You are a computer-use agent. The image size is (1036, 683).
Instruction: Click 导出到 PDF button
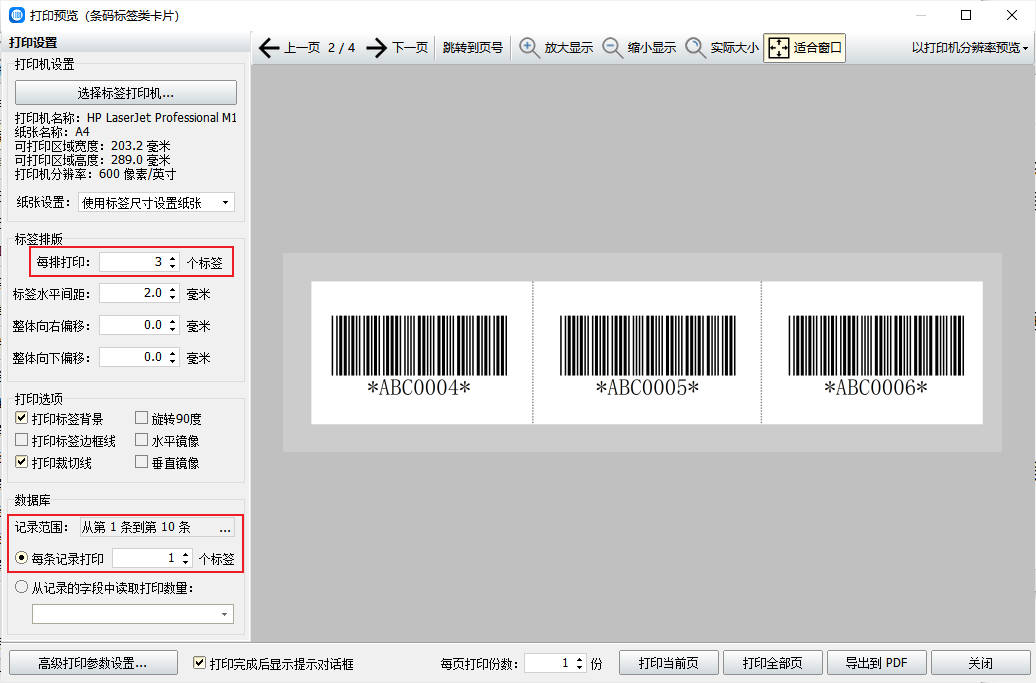pos(877,663)
